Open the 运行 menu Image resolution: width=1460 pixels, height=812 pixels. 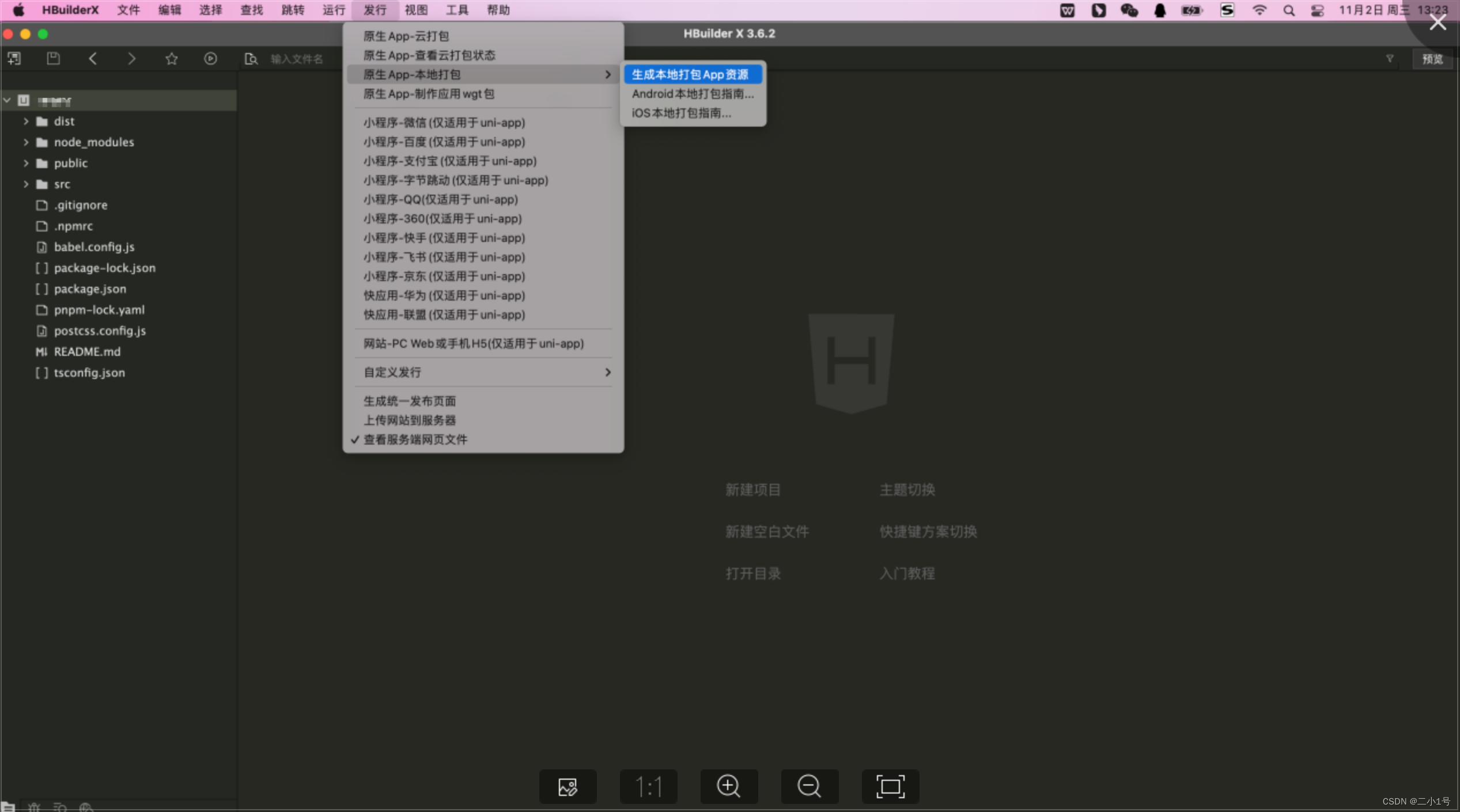coord(334,10)
